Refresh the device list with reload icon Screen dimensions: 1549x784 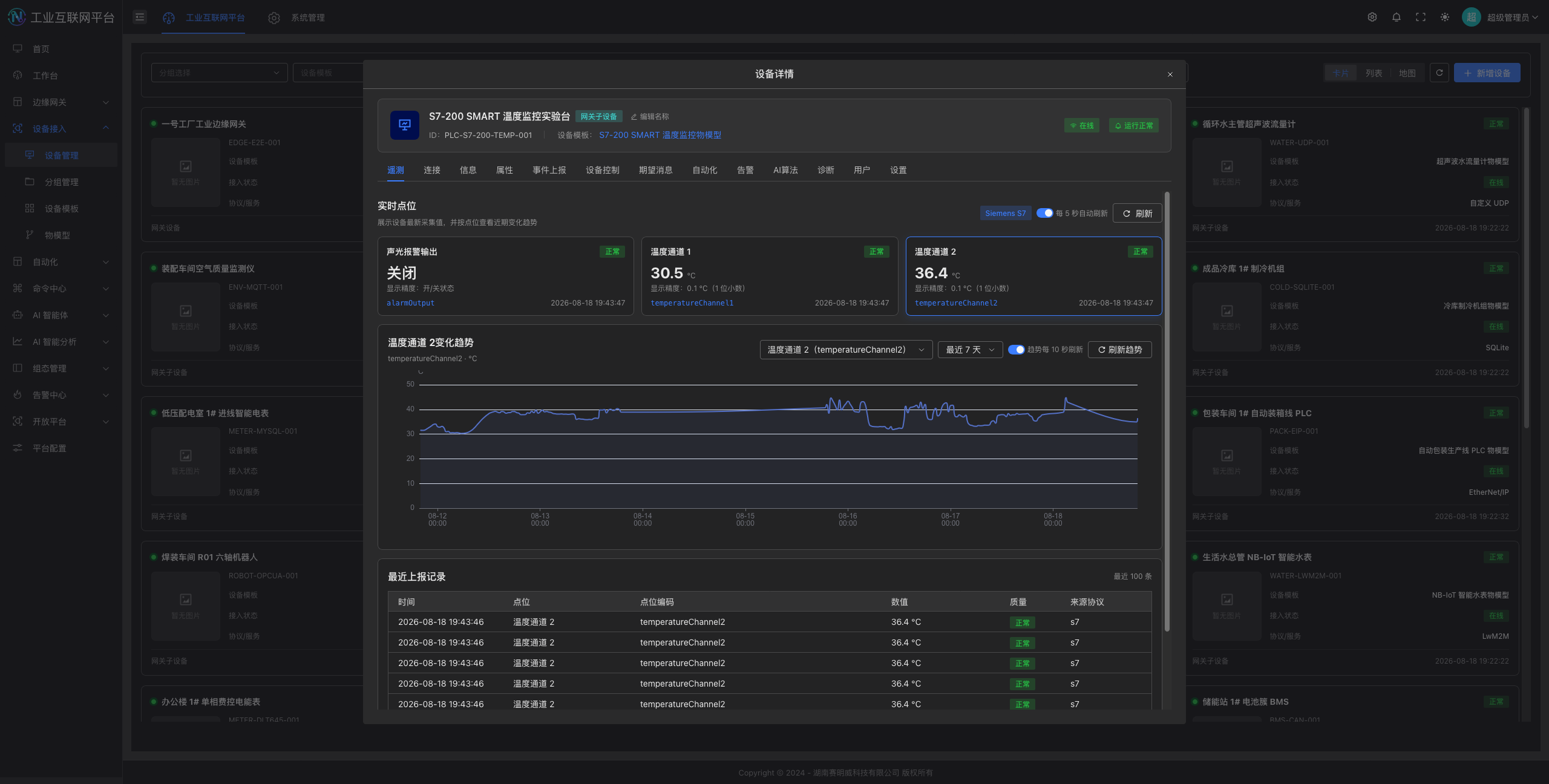[1439, 73]
